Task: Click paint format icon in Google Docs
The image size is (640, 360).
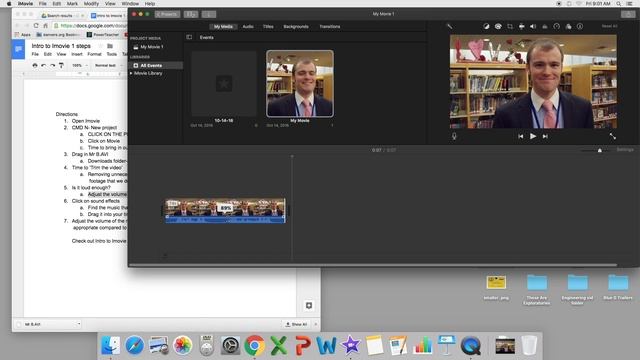Action: (61, 65)
